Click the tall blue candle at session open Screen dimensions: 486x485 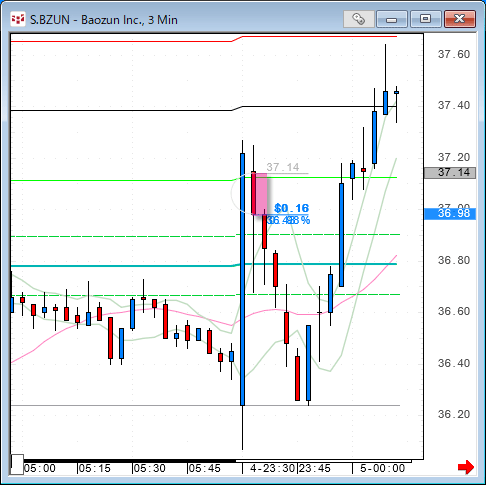(242, 279)
